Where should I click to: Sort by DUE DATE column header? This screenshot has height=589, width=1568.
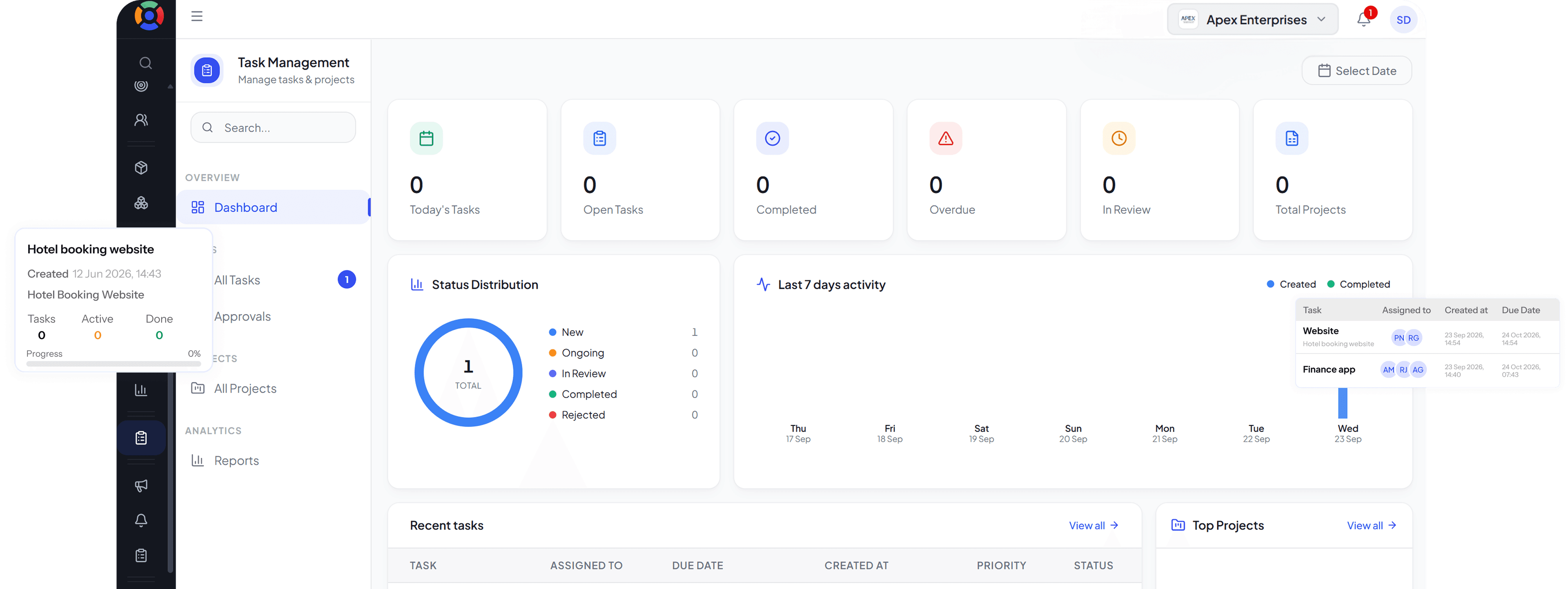pyautogui.click(x=697, y=565)
